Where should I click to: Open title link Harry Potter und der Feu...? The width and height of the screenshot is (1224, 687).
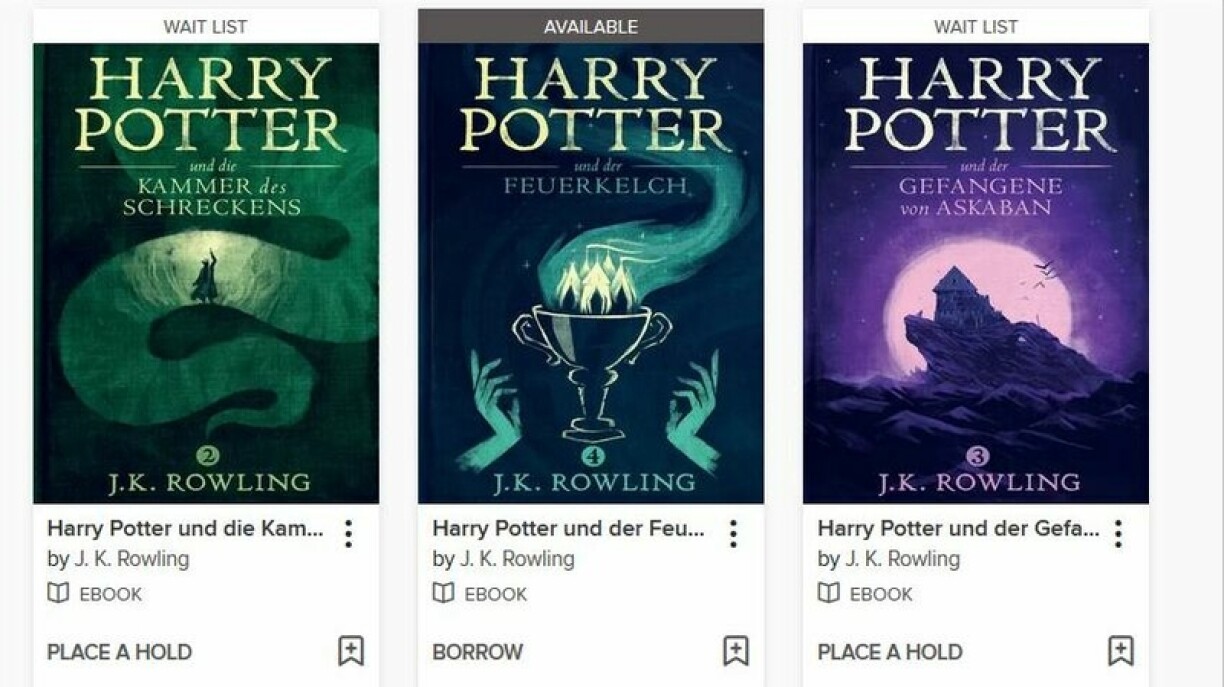point(568,529)
